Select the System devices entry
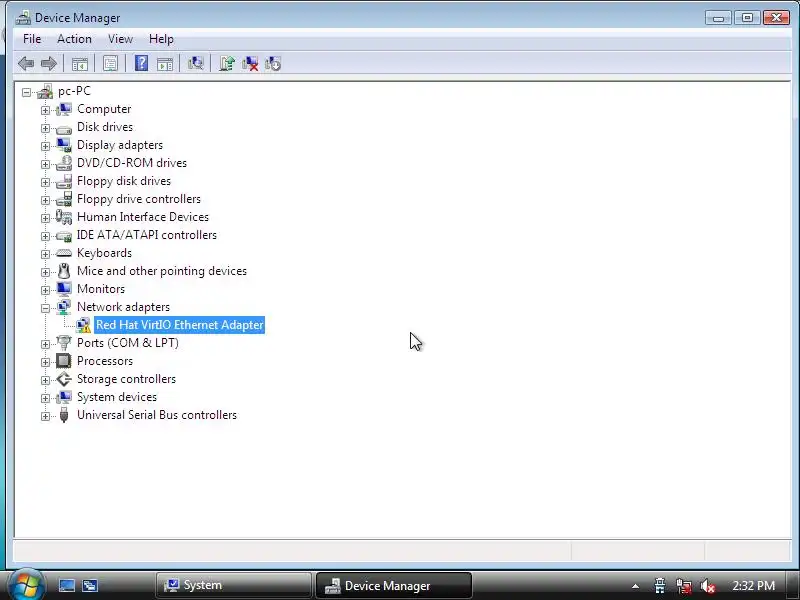Viewport: 800px width, 600px height. click(x=117, y=397)
